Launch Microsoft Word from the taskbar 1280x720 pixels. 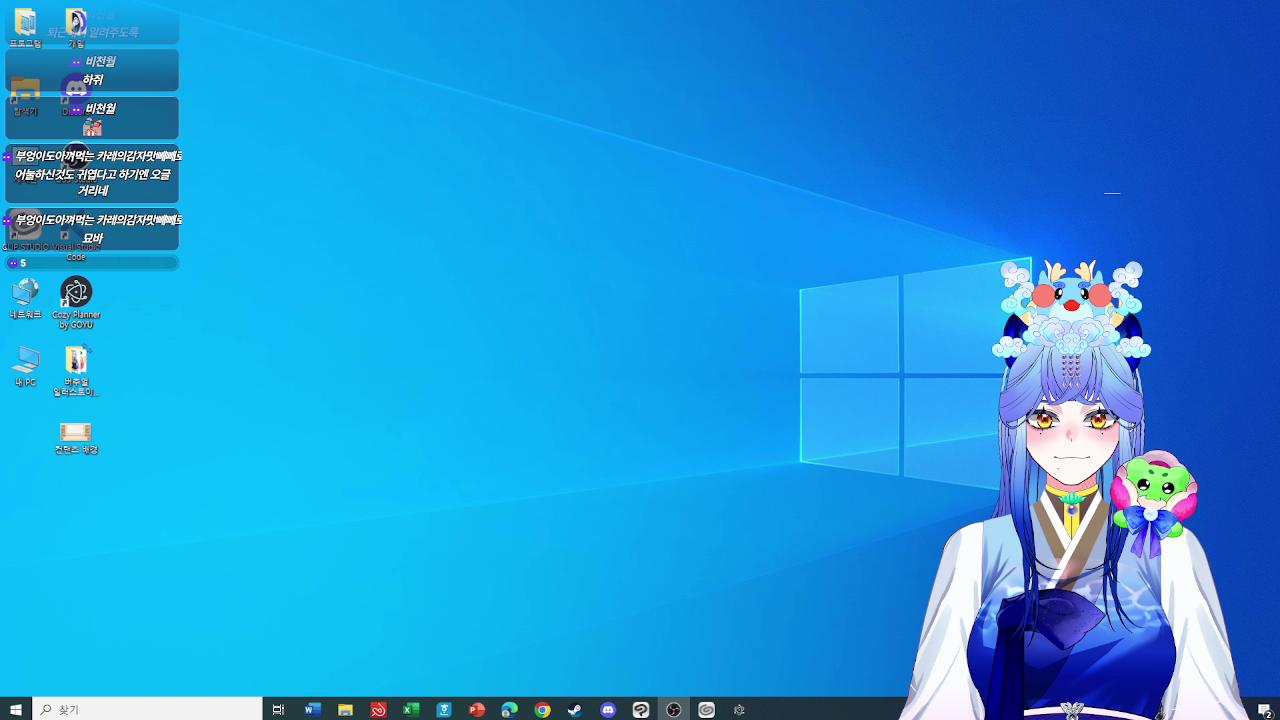312,709
